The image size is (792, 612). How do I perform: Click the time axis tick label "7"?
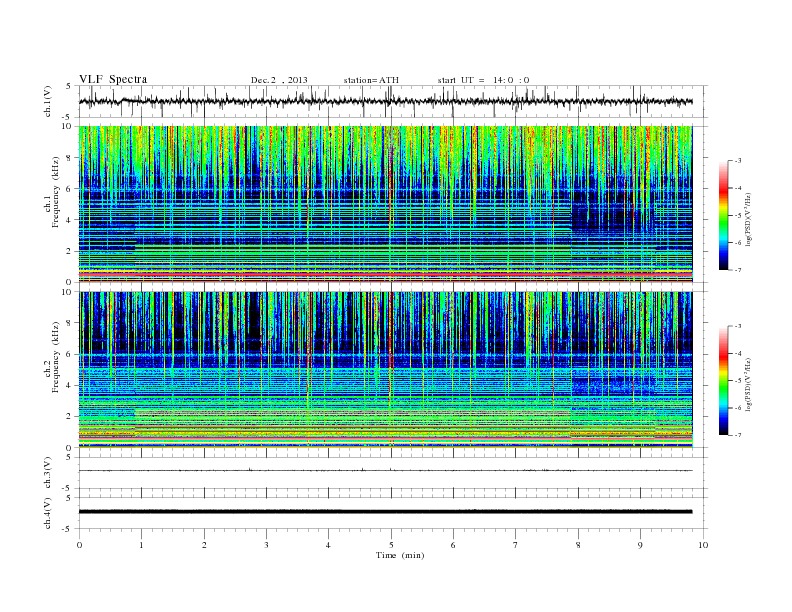tap(516, 545)
